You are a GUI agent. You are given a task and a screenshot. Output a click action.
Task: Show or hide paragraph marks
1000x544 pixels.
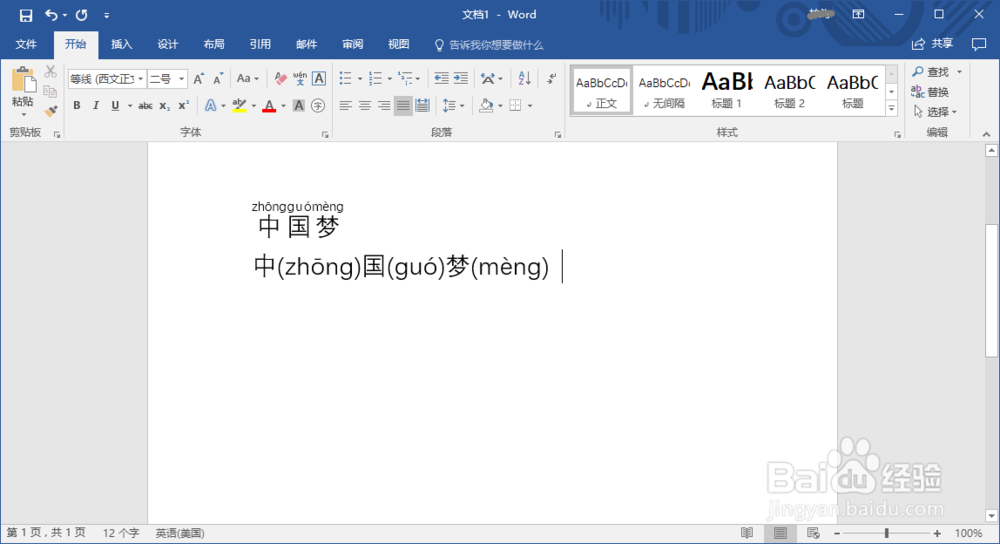pyautogui.click(x=552, y=78)
